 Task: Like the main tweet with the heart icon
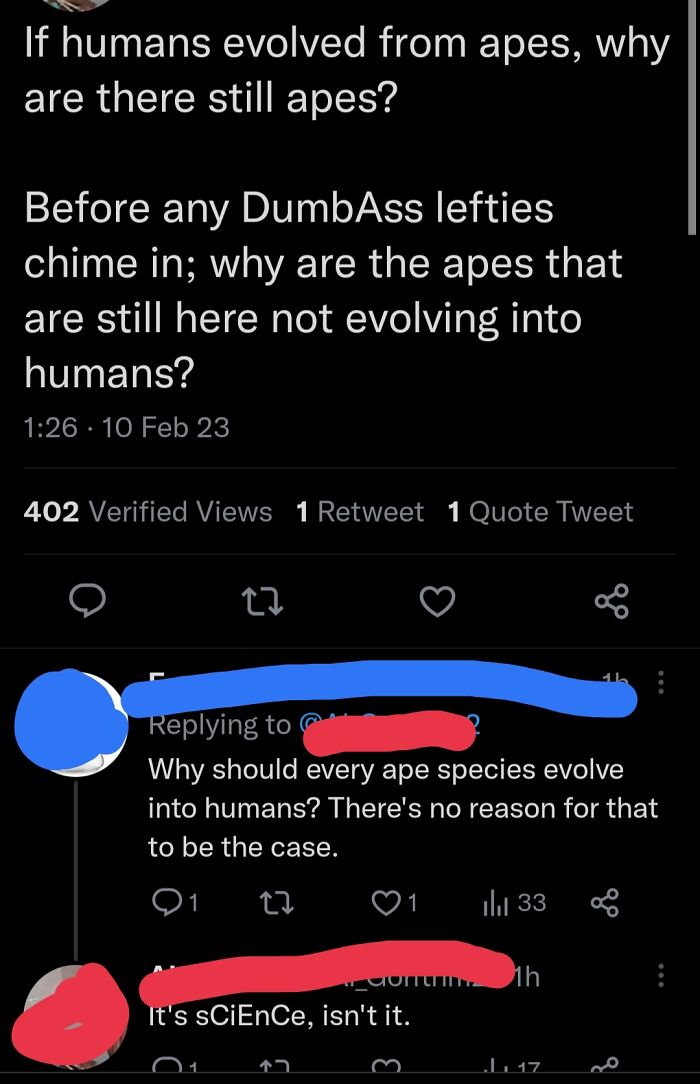(x=437, y=601)
